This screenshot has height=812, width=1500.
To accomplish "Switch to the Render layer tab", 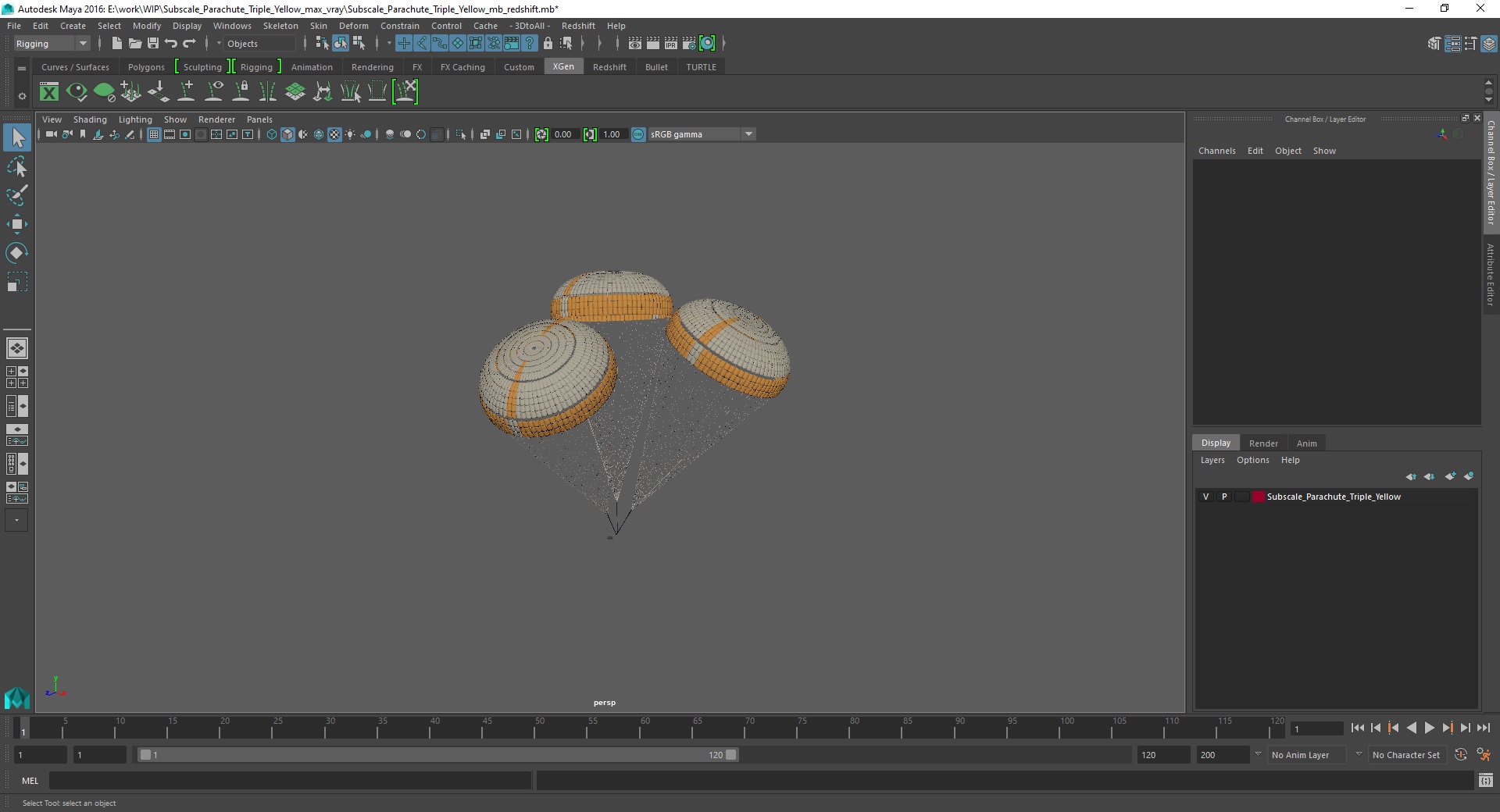I will tap(1263, 443).
